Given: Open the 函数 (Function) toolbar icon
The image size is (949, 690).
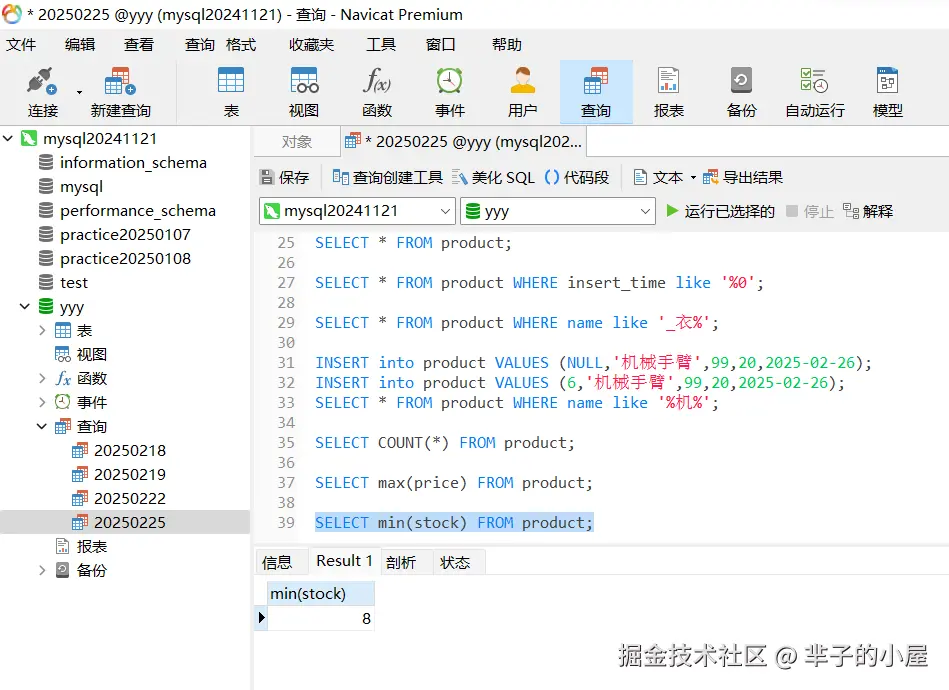Looking at the screenshot, I should pos(377,92).
